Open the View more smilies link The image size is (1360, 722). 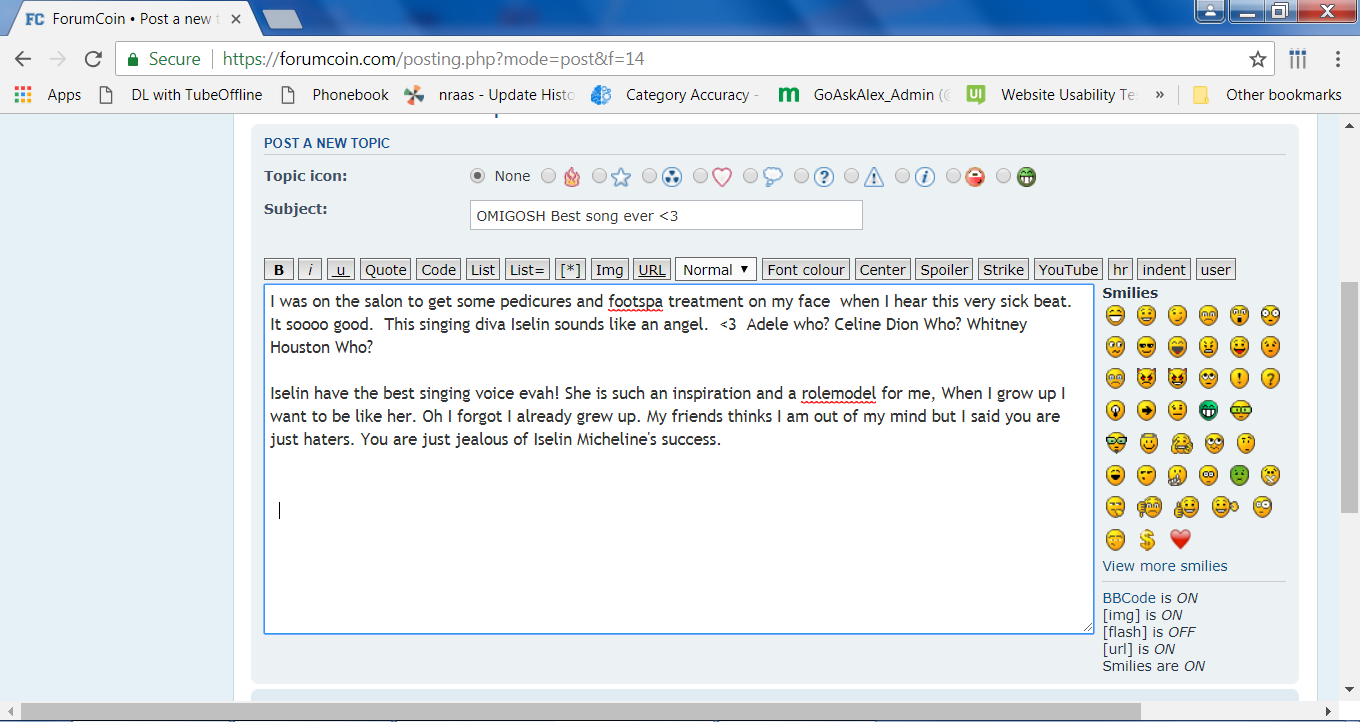1164,566
